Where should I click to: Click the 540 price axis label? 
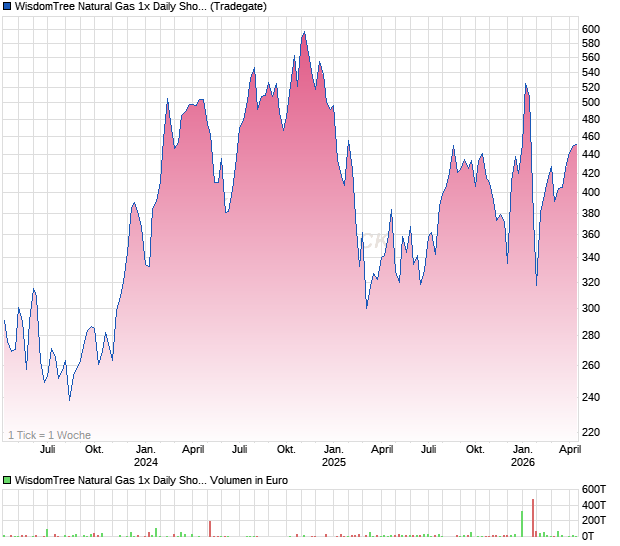(591, 72)
